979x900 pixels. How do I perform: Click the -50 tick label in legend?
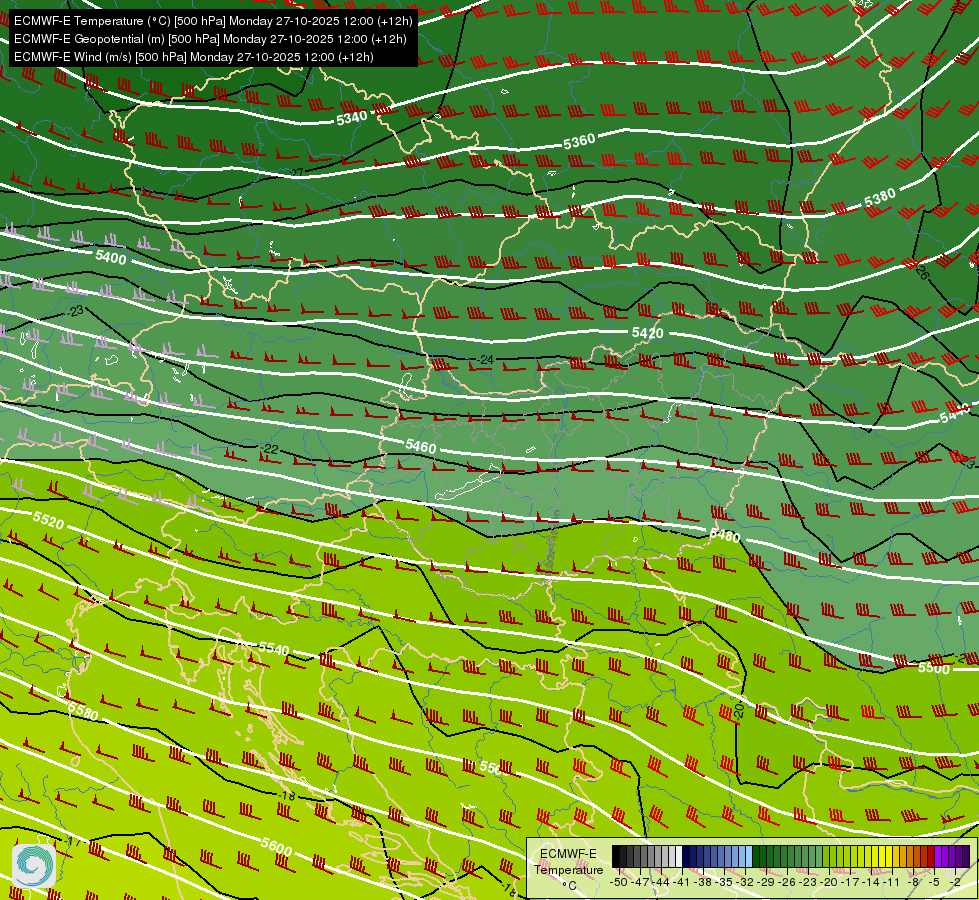coord(618,882)
